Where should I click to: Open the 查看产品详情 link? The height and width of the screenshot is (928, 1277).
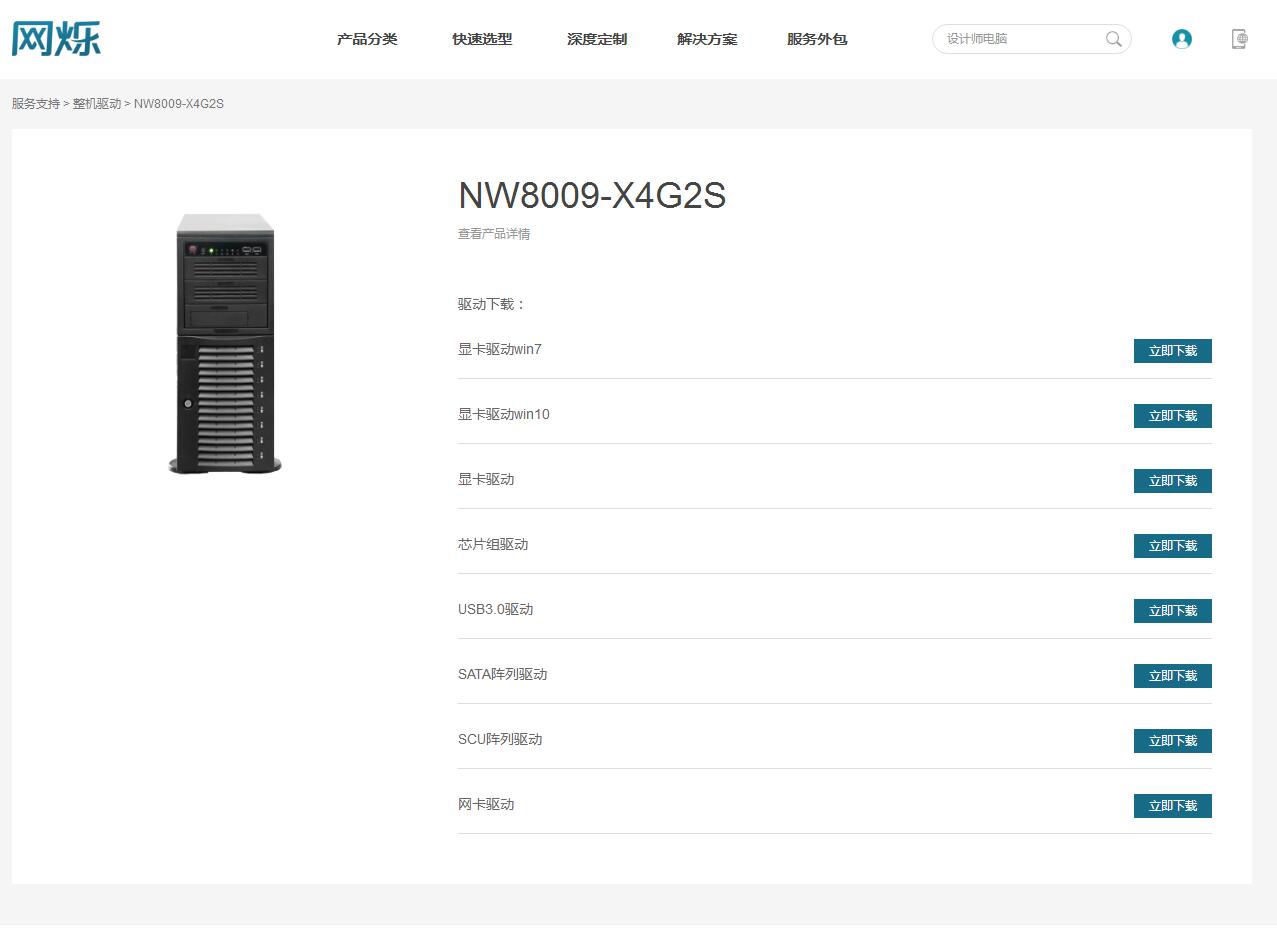point(494,234)
